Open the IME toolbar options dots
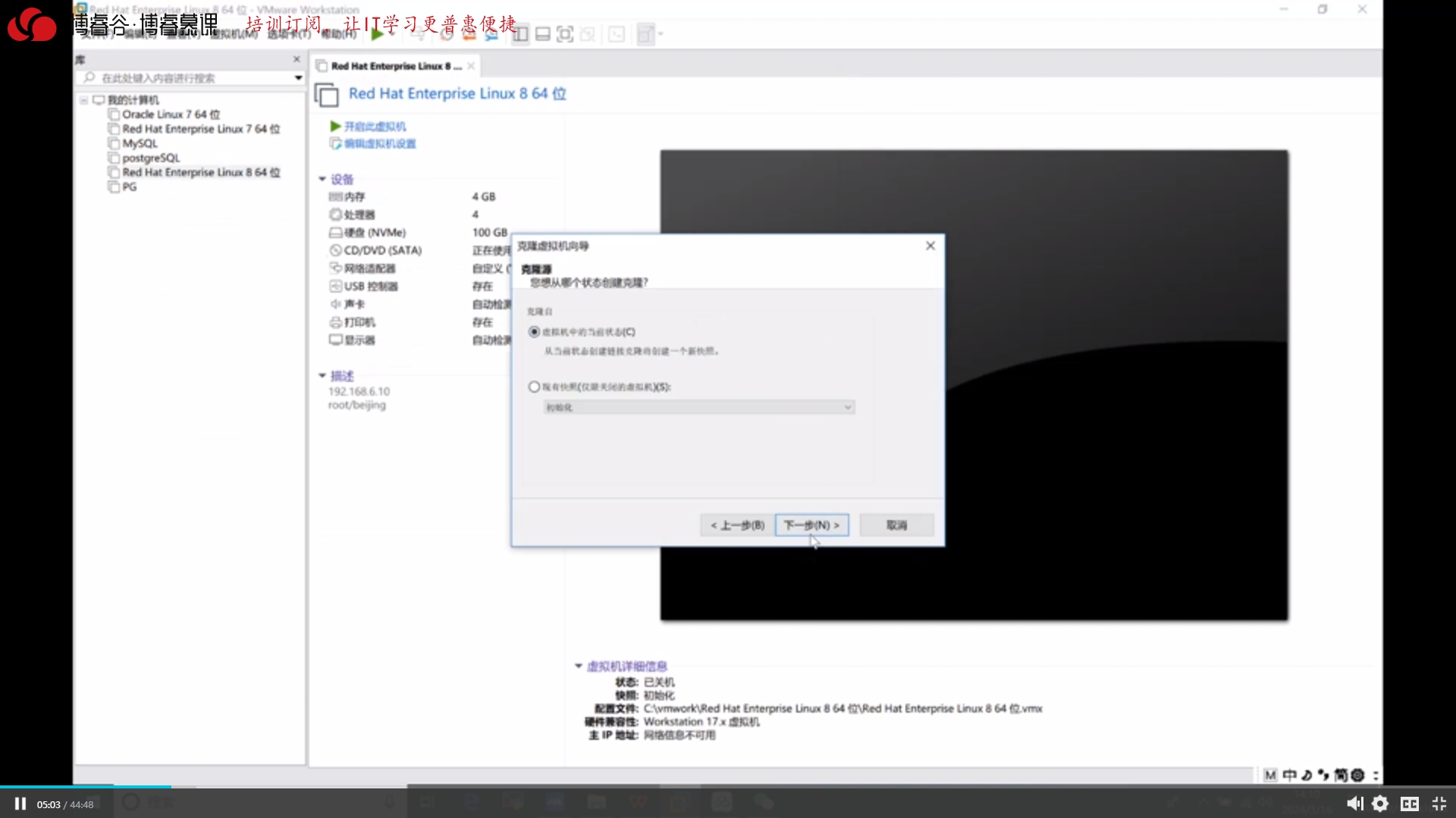1456x818 pixels. point(1376,775)
